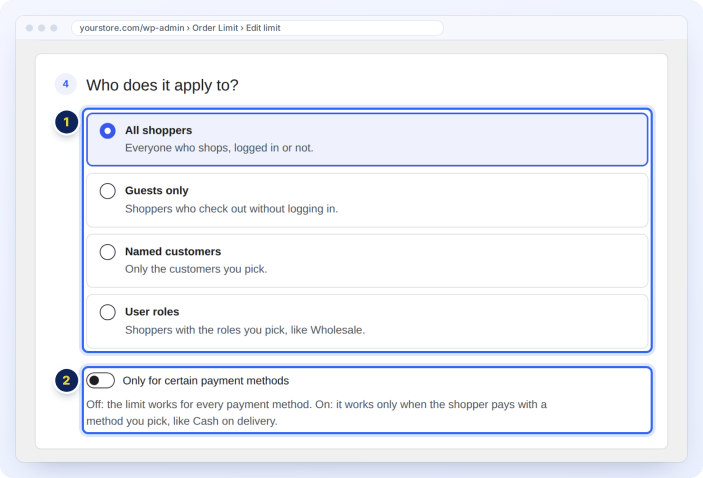The image size is (703, 478).
Task: Click the 'Only for certain payment methods' label
Action: point(206,381)
